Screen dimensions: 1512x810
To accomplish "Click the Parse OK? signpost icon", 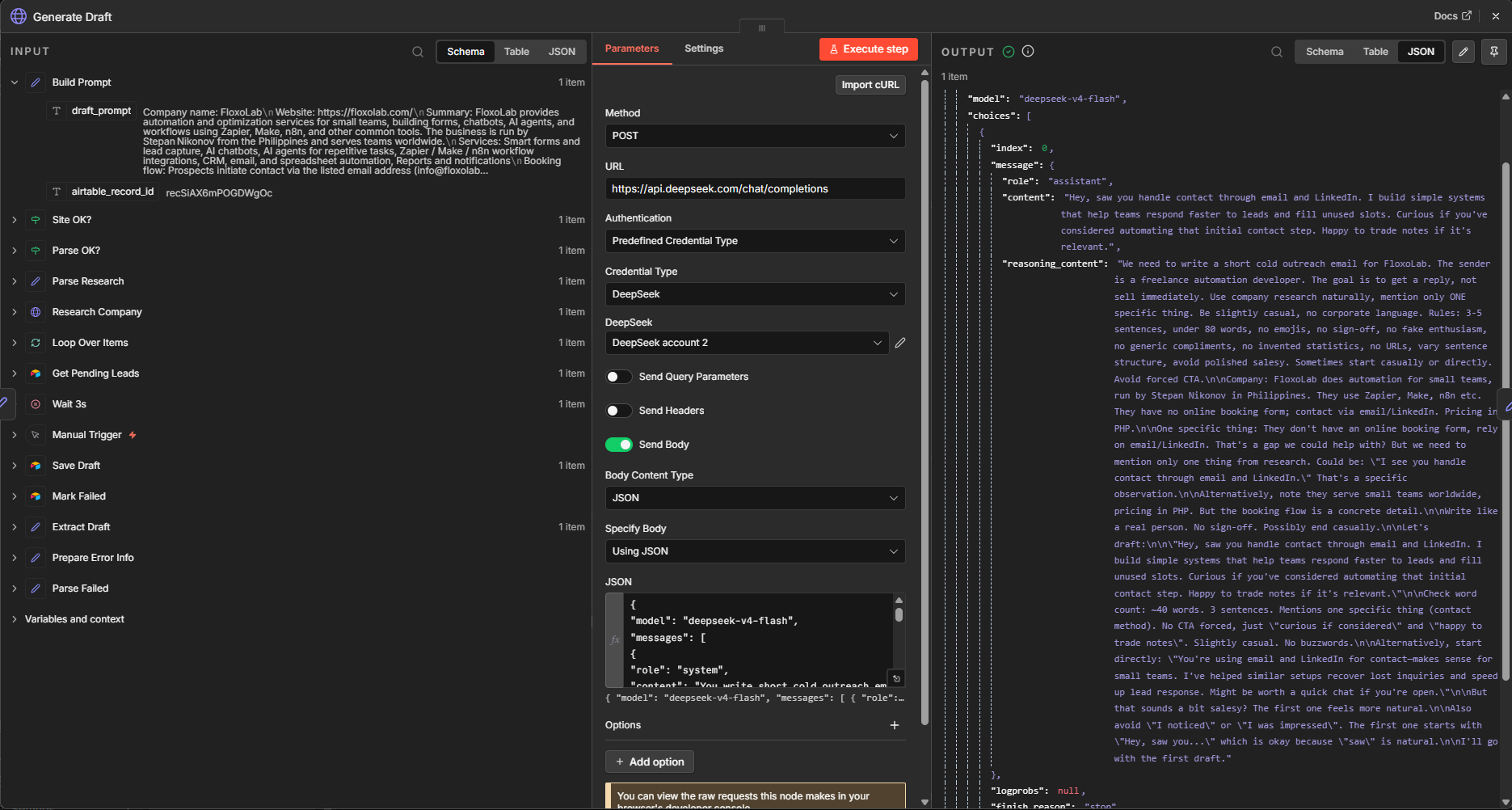I will (x=36, y=251).
